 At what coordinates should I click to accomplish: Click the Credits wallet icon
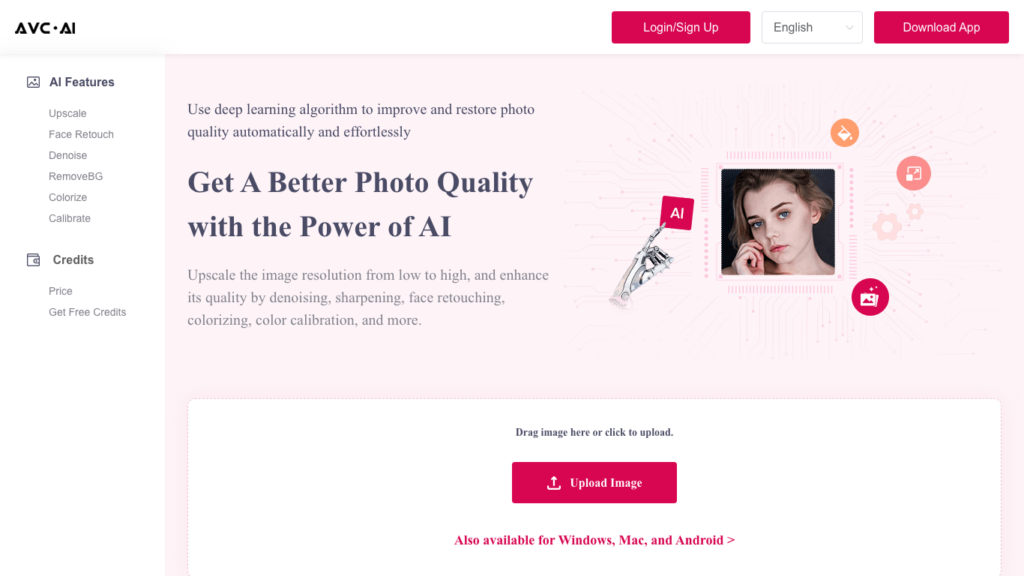pyautogui.click(x=33, y=260)
